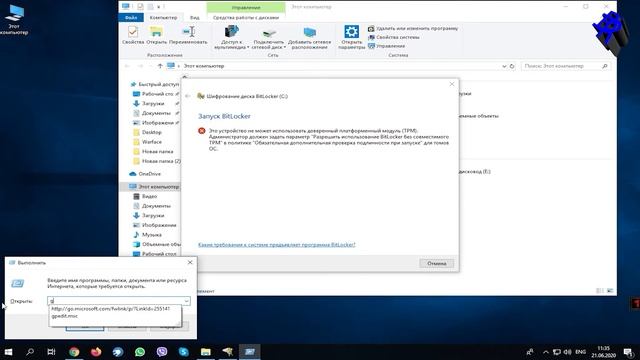
Task: Open Viber from taskbar
Action: tap(162, 351)
